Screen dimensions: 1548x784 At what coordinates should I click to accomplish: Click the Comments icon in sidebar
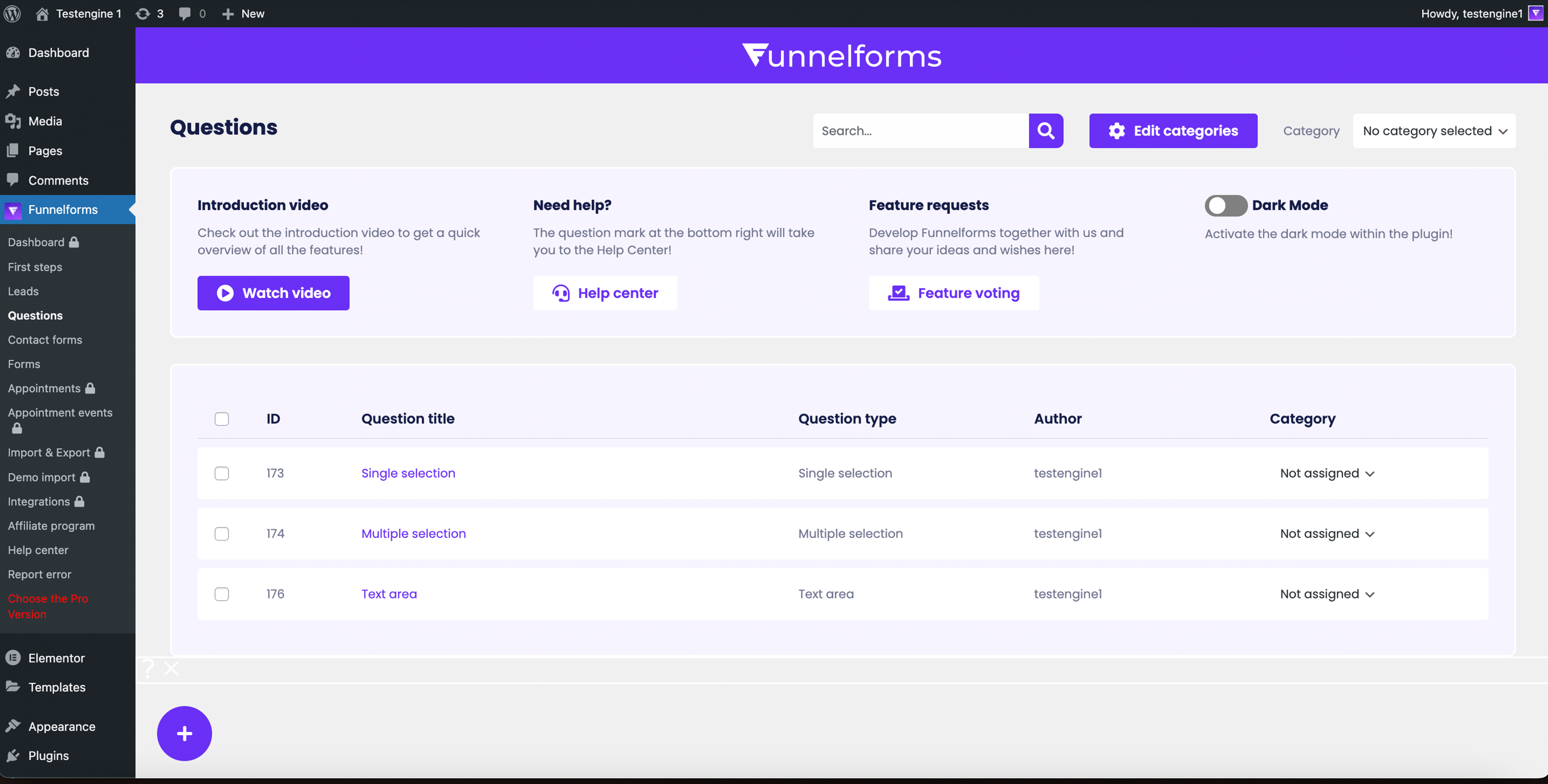point(13,179)
